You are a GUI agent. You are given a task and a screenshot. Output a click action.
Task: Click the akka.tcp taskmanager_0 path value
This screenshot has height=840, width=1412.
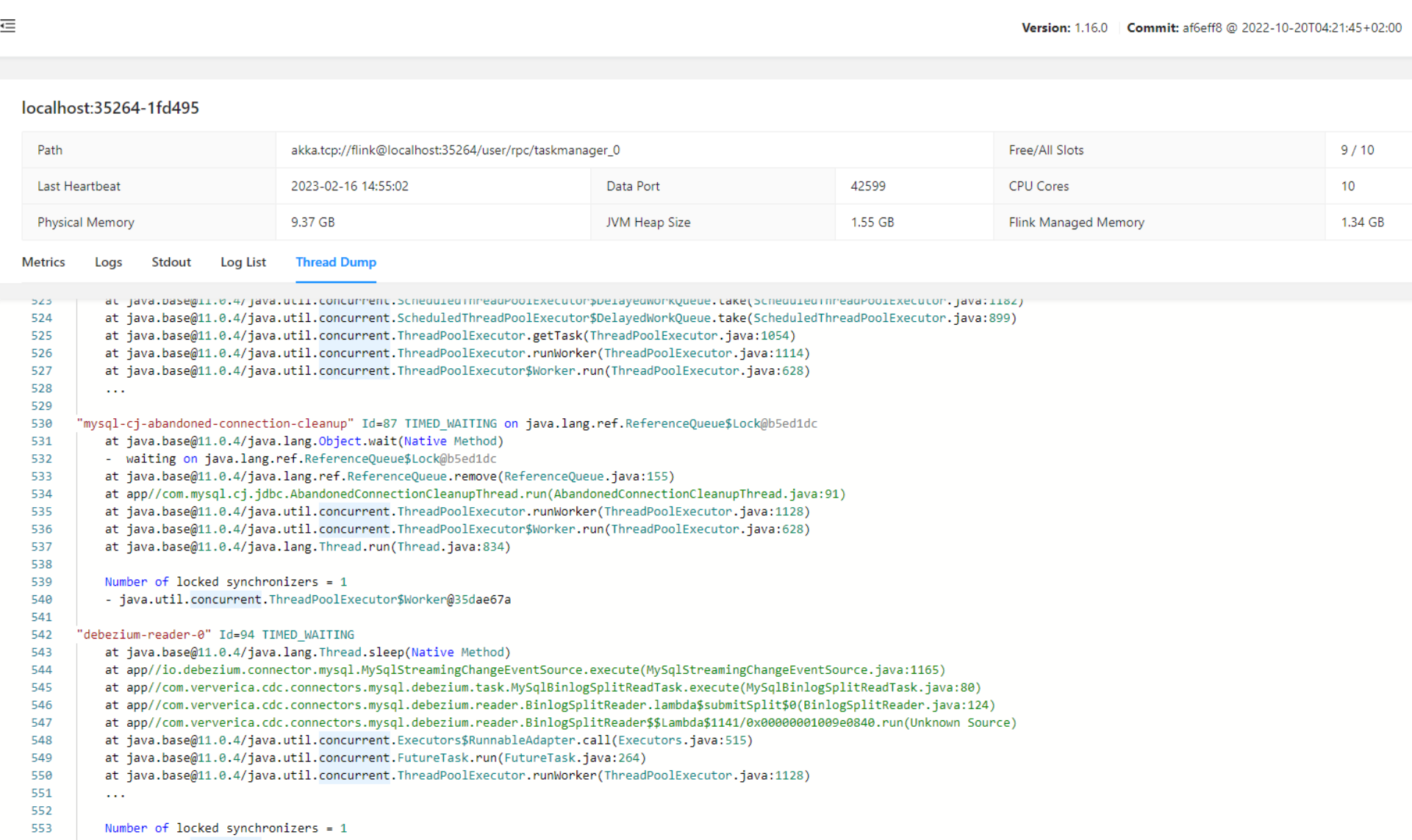[455, 150]
